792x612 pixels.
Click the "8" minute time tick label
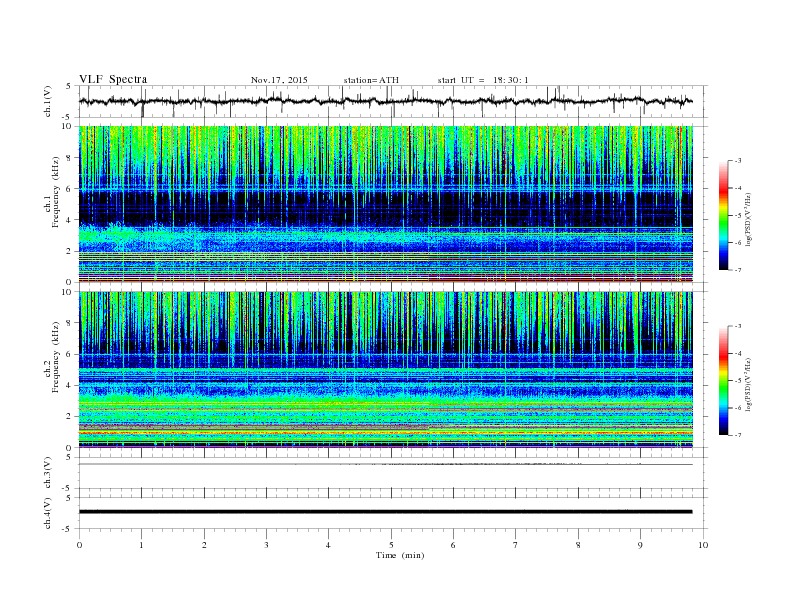(x=578, y=545)
